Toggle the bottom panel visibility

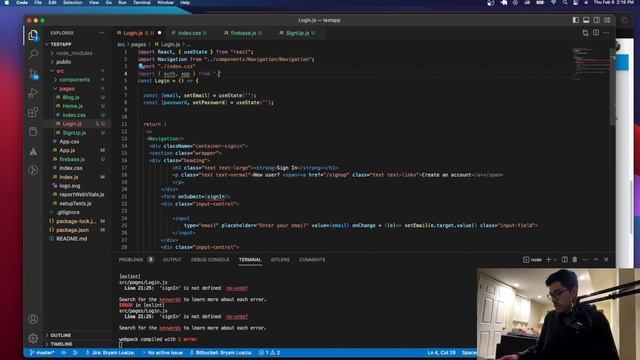point(586,20)
